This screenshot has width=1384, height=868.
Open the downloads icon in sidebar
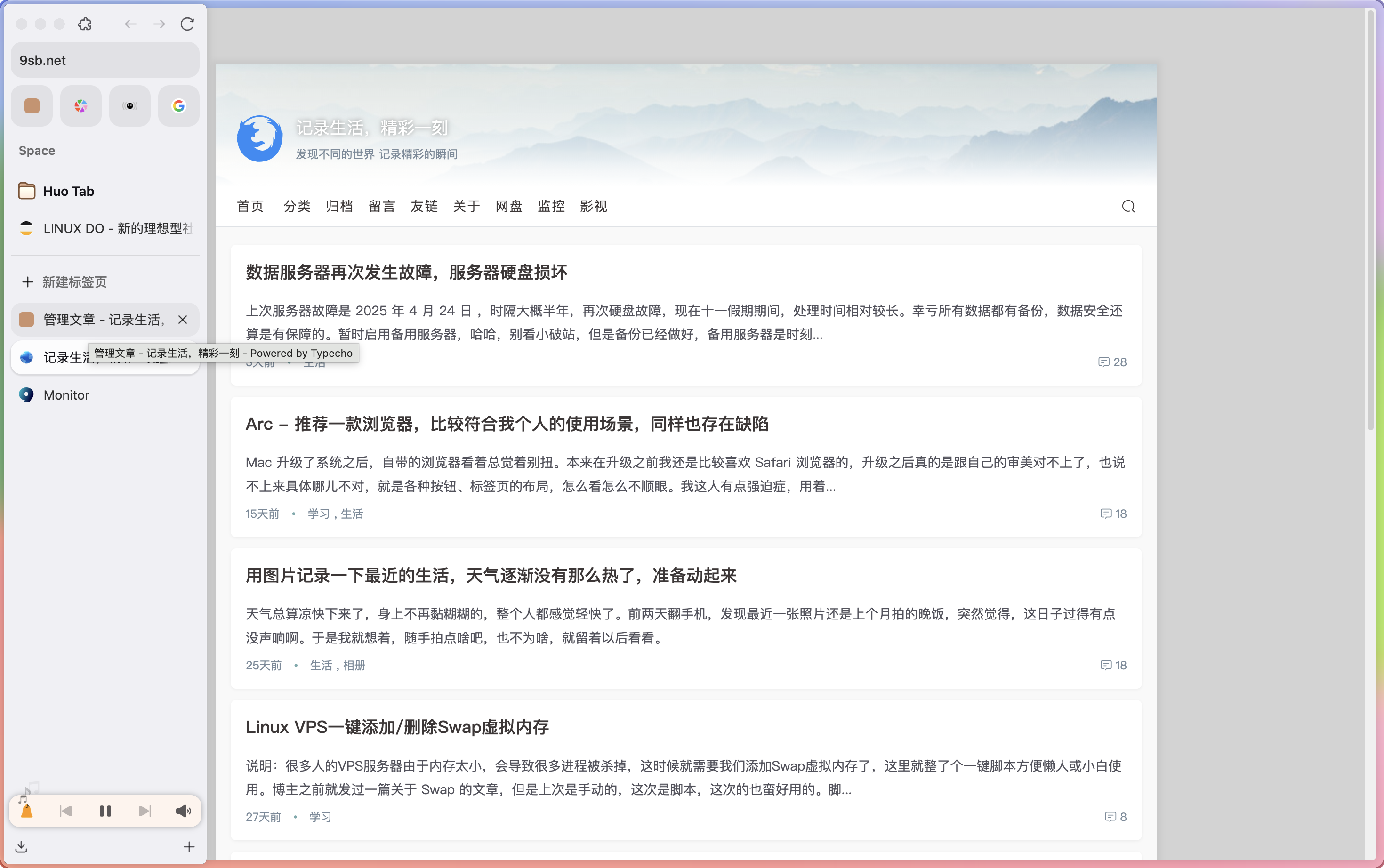[x=21, y=847]
